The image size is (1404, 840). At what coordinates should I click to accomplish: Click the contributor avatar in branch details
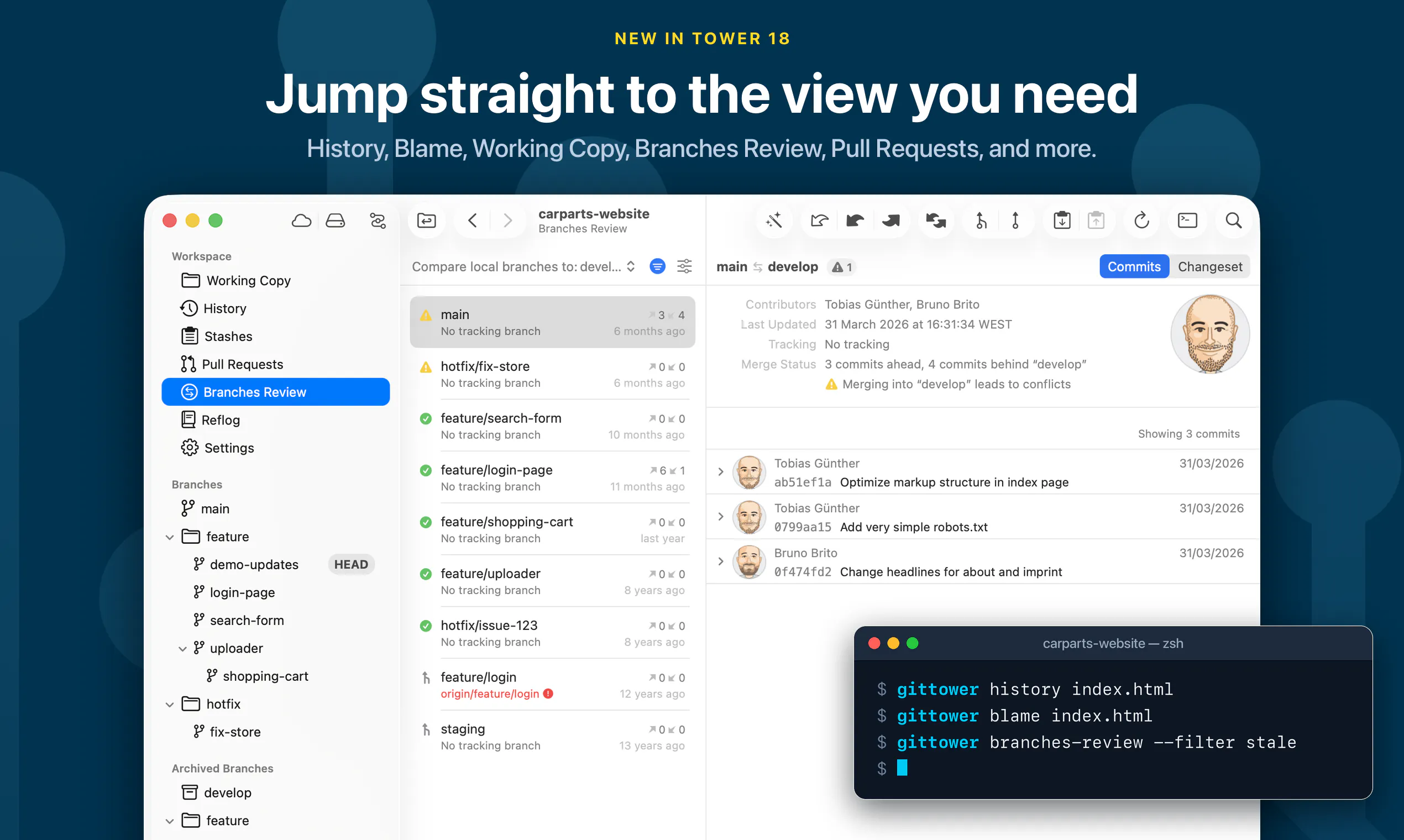1210,334
